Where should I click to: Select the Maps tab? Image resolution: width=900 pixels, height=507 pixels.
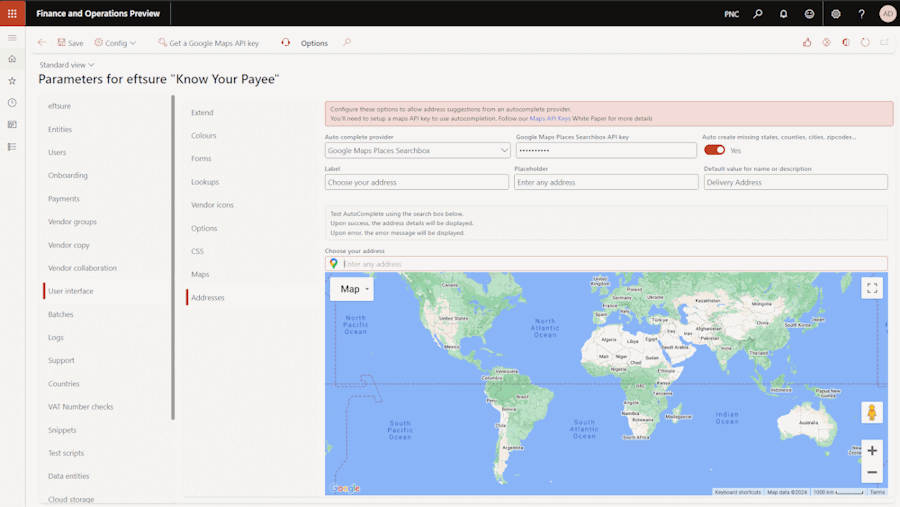(x=200, y=274)
